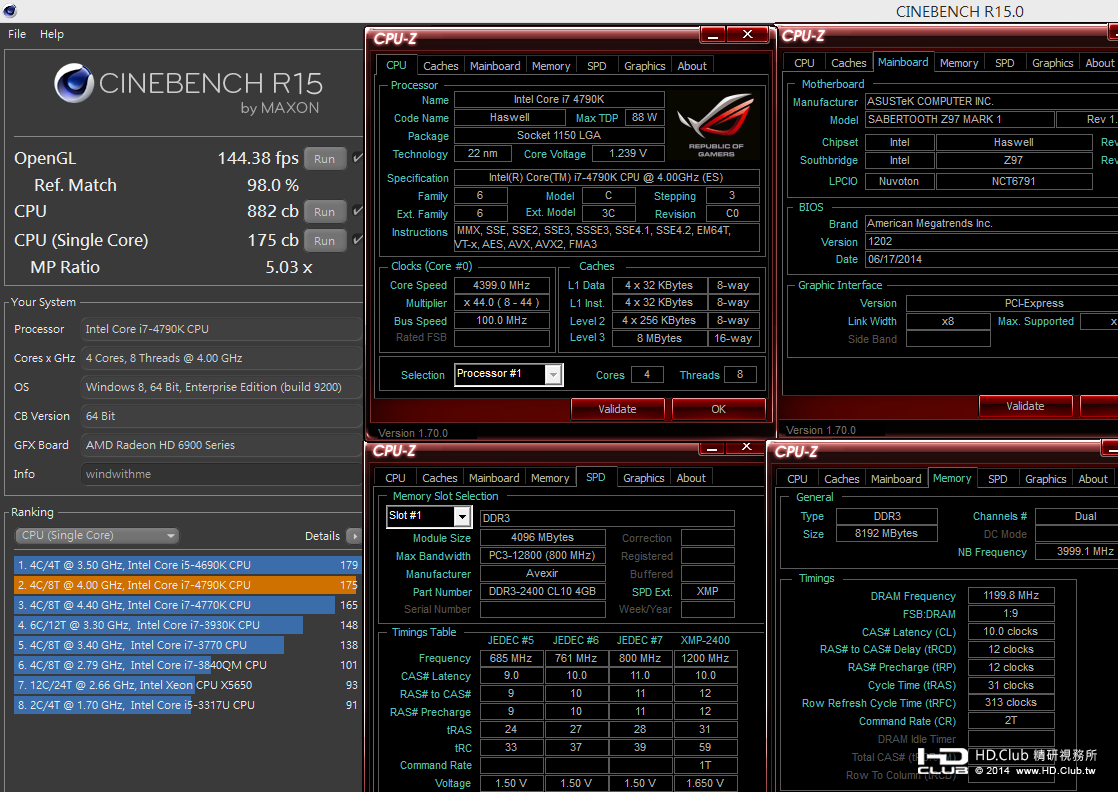Viewport: 1118px width, 792px height.
Task: Open Graphics tab in top-left CPU-Z window
Action: coord(645,66)
